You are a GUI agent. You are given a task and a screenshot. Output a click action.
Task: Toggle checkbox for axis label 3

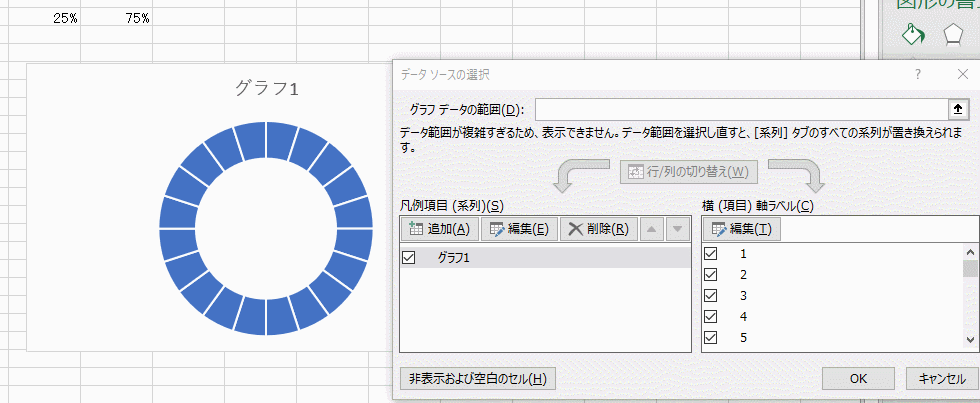[711, 296]
